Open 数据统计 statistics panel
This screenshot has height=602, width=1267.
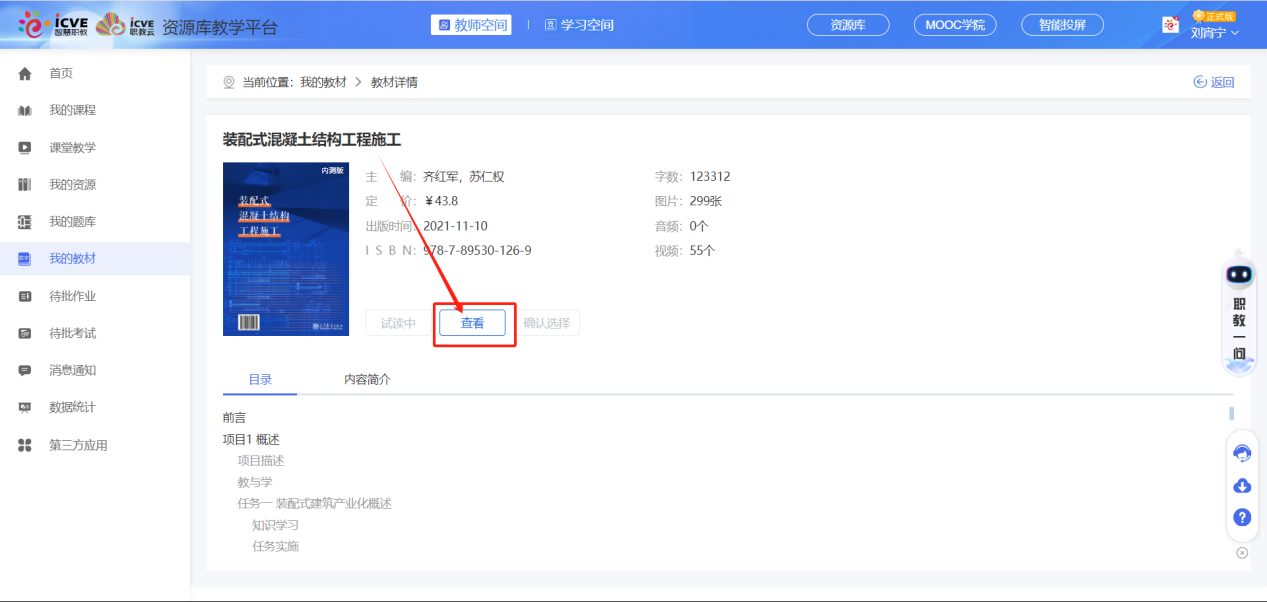click(x=60, y=406)
